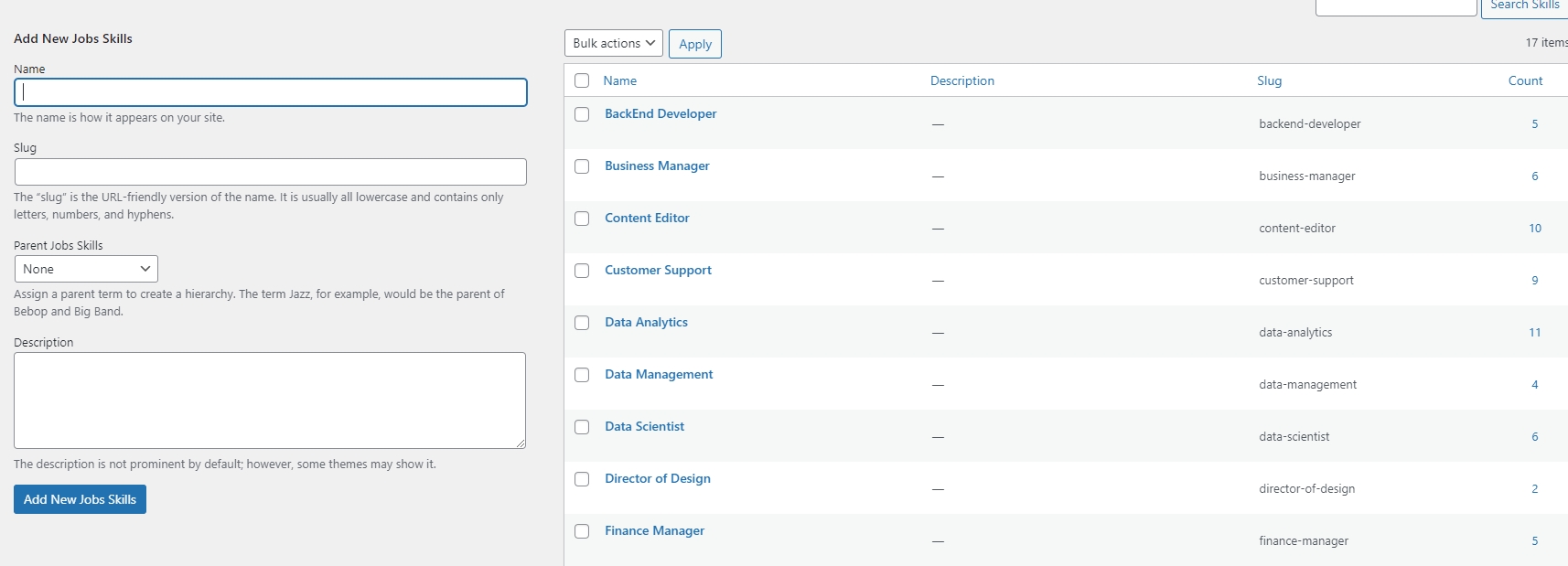
Task: Focus the Slug text field
Action: [270, 172]
